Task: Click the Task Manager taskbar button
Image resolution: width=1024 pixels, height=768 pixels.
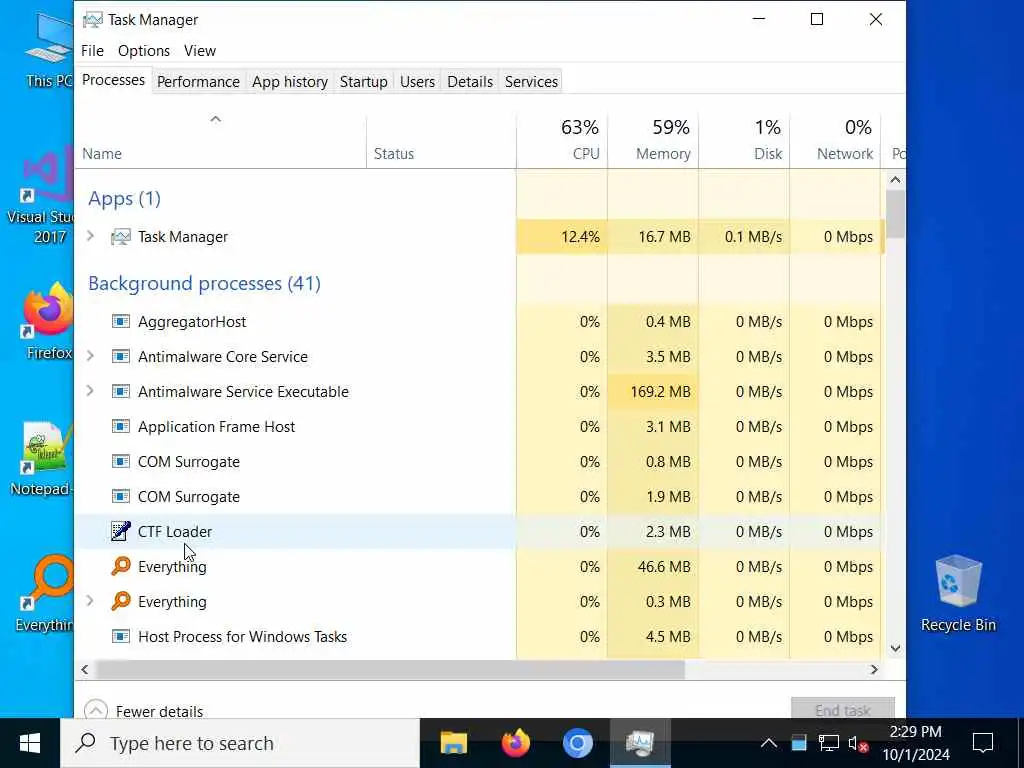Action: tap(640, 743)
